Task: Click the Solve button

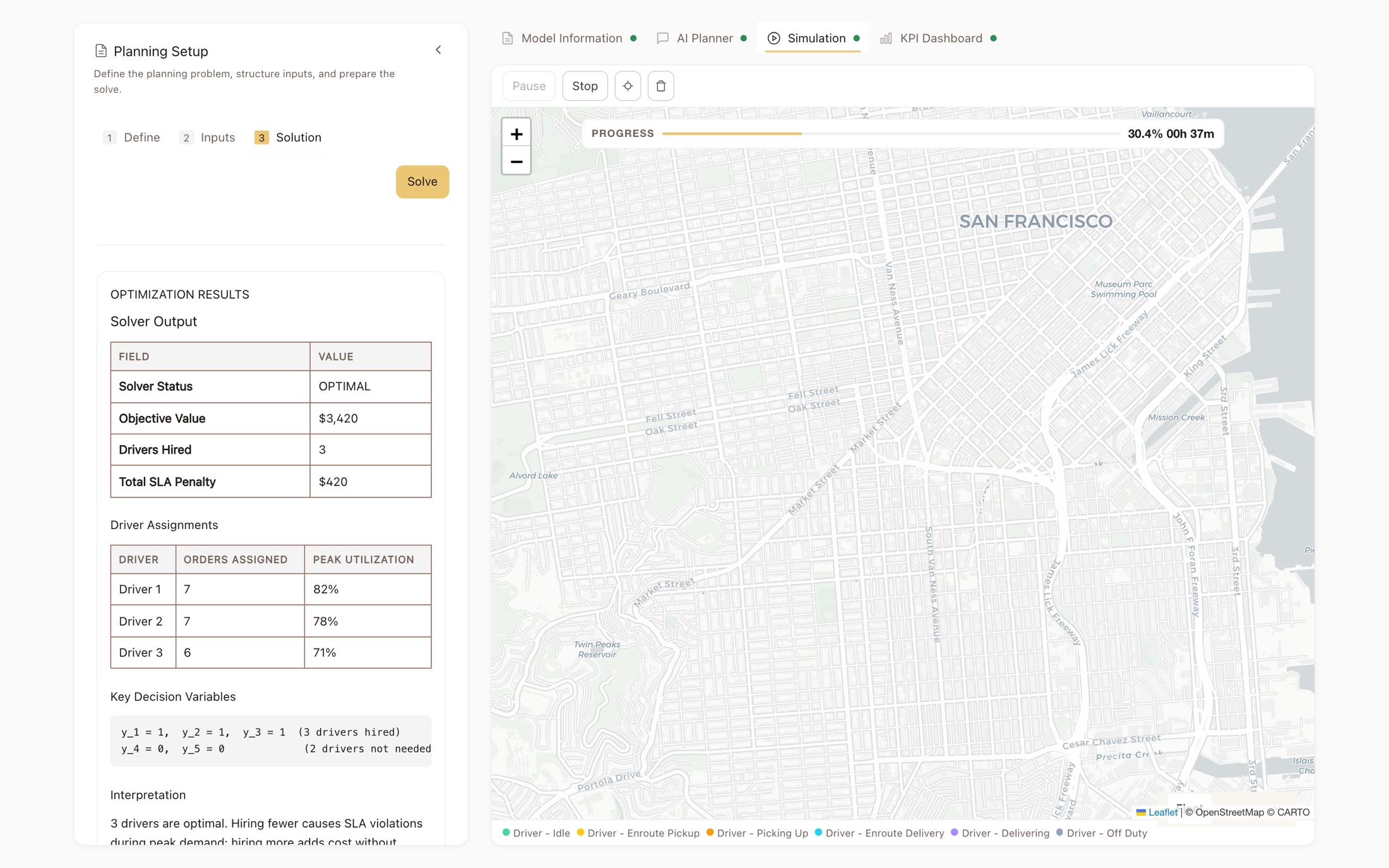Action: click(x=422, y=182)
